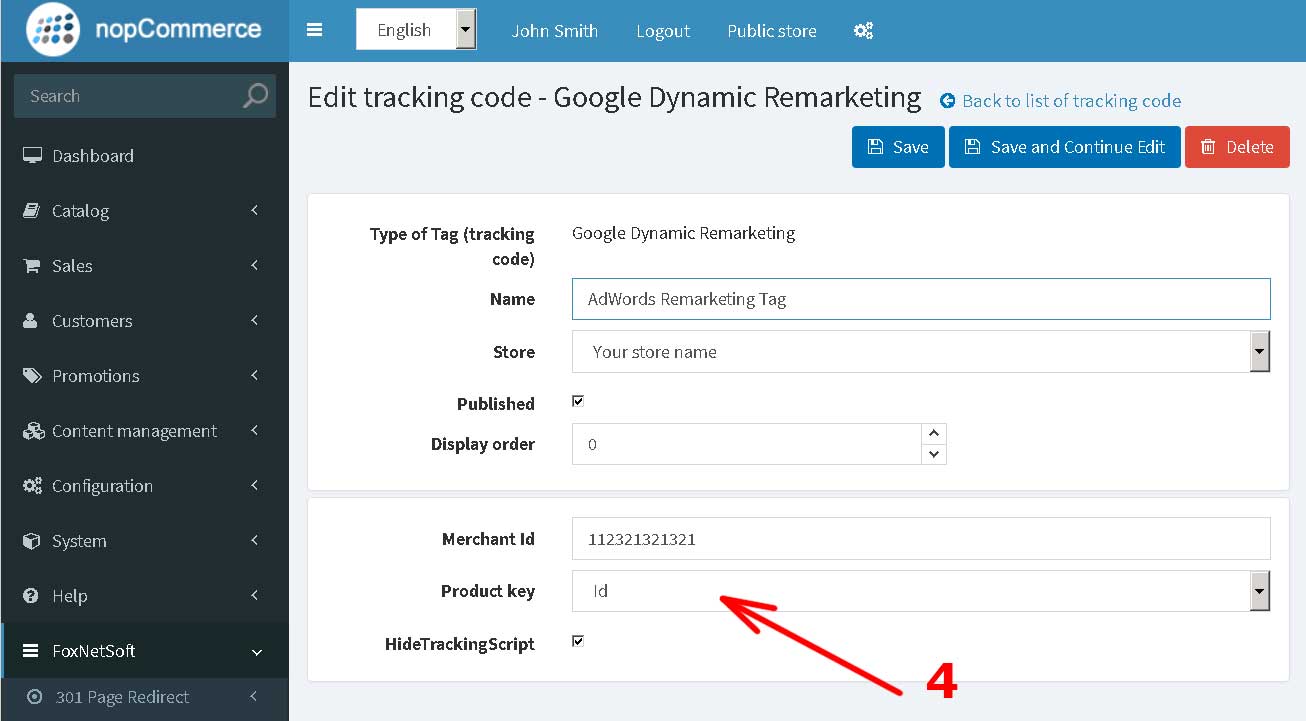
Task: Collapse the FoxNetSoft menu chevron
Action: [x=257, y=652]
